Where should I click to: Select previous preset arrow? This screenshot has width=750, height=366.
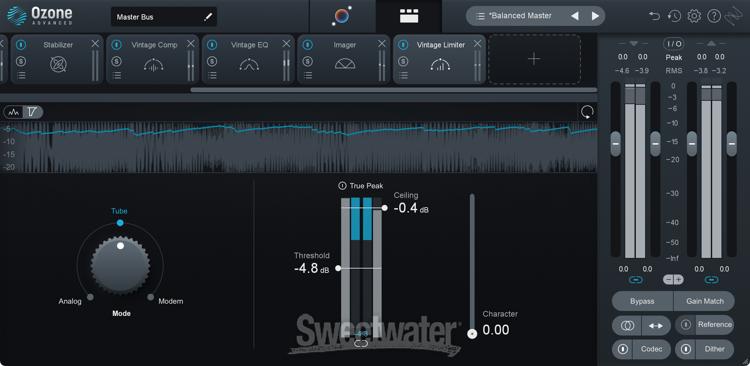(574, 16)
